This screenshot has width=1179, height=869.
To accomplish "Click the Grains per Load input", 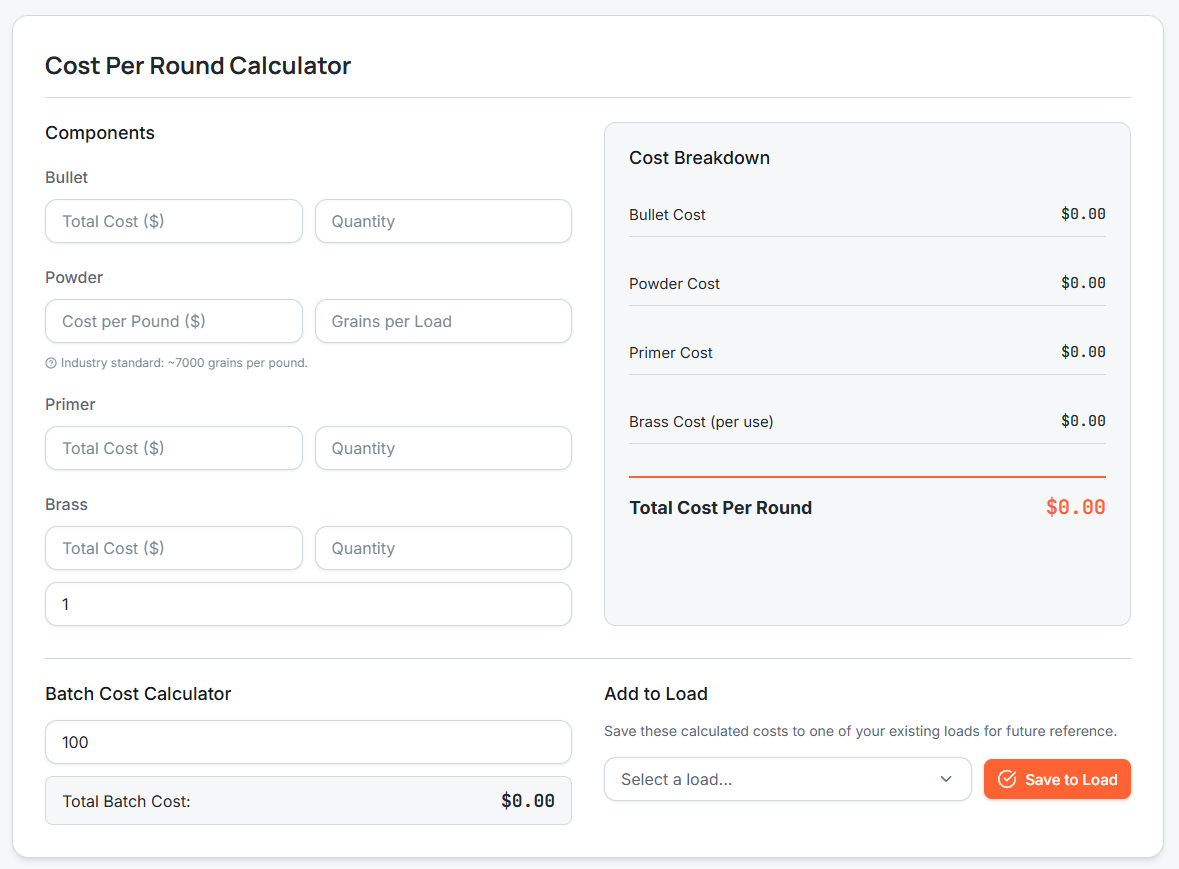I will click(443, 321).
